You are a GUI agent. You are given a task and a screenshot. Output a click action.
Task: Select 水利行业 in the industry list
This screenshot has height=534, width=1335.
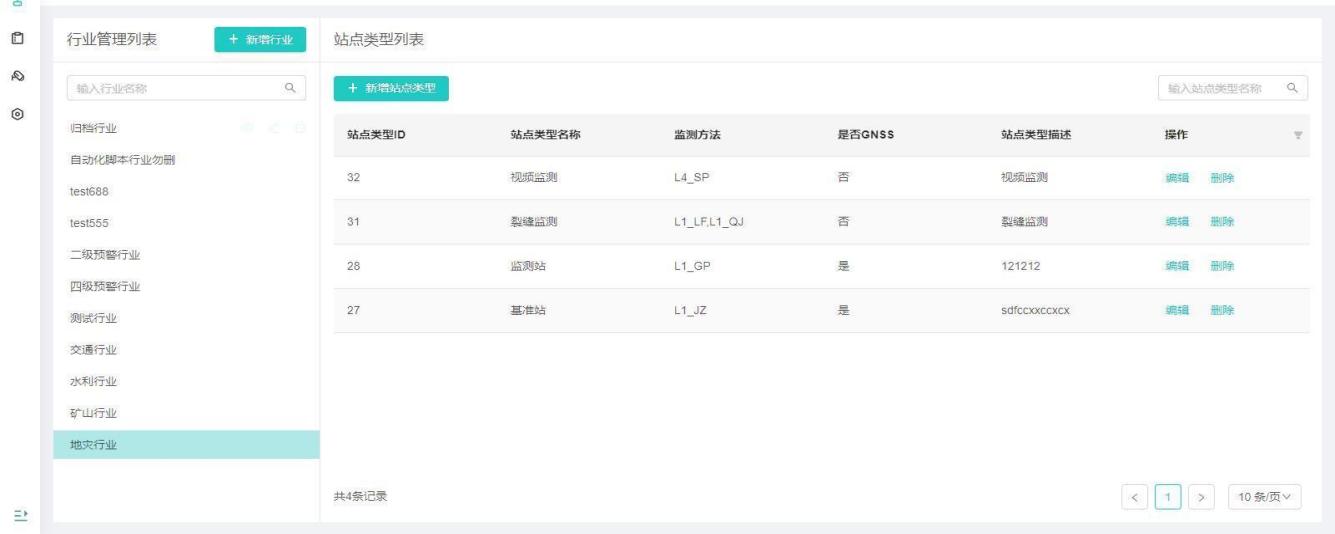tap(89, 382)
